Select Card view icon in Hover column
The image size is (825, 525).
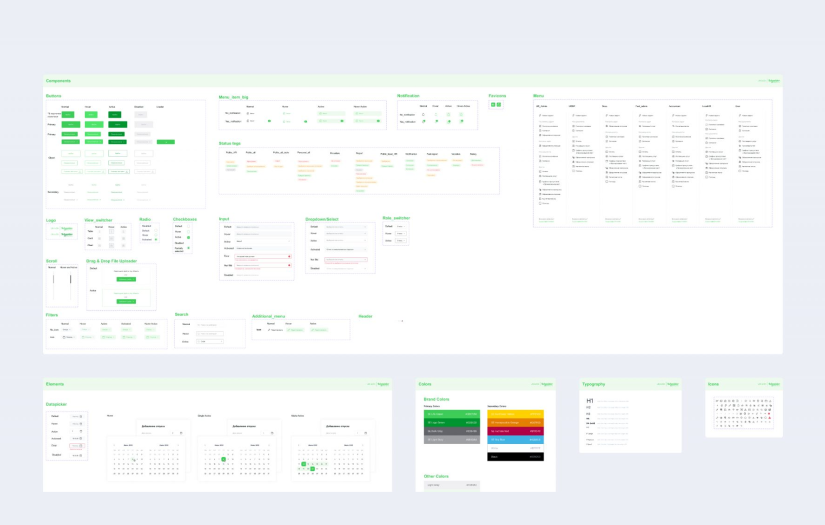(111, 238)
